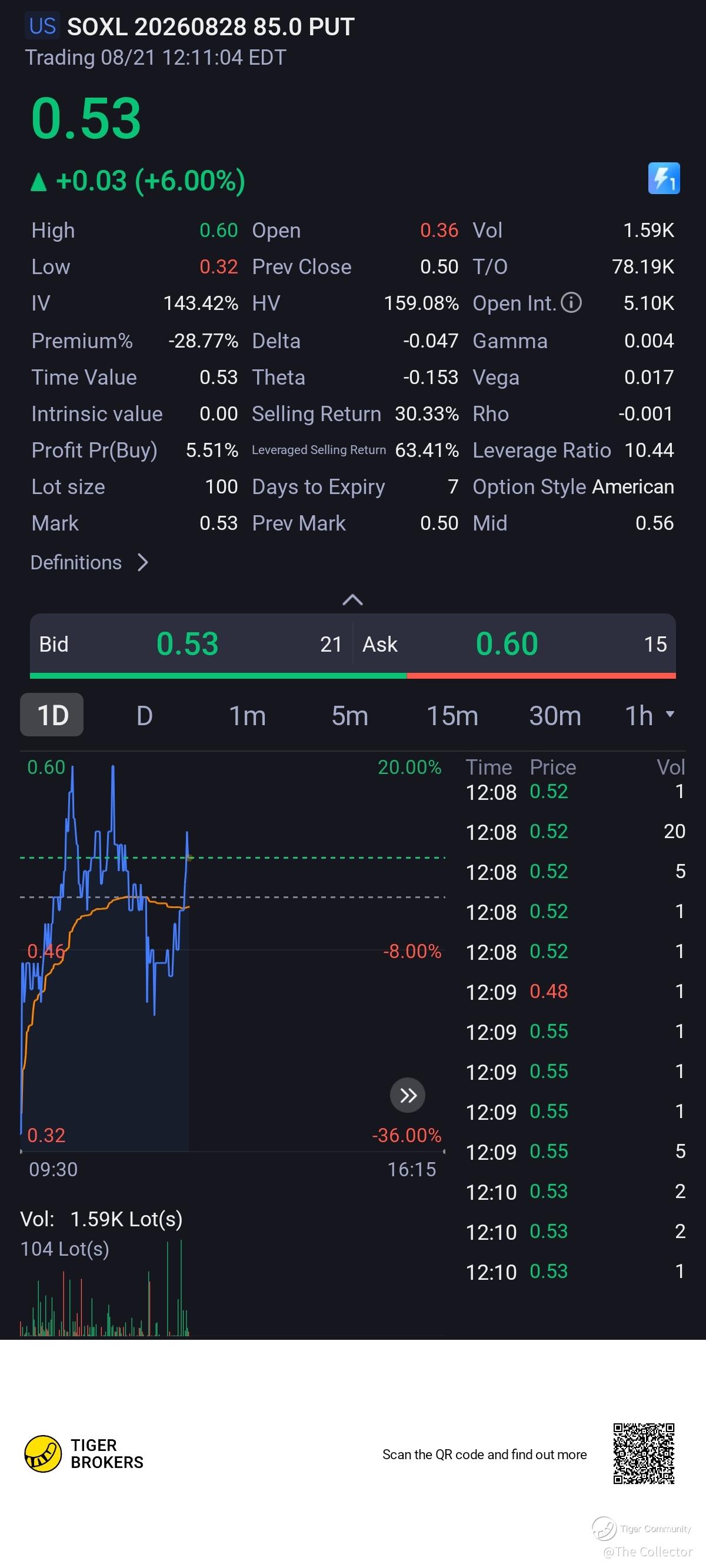The width and height of the screenshot is (706, 1568).
Task: Tap the US market flag badge
Action: pyautogui.click(x=42, y=26)
